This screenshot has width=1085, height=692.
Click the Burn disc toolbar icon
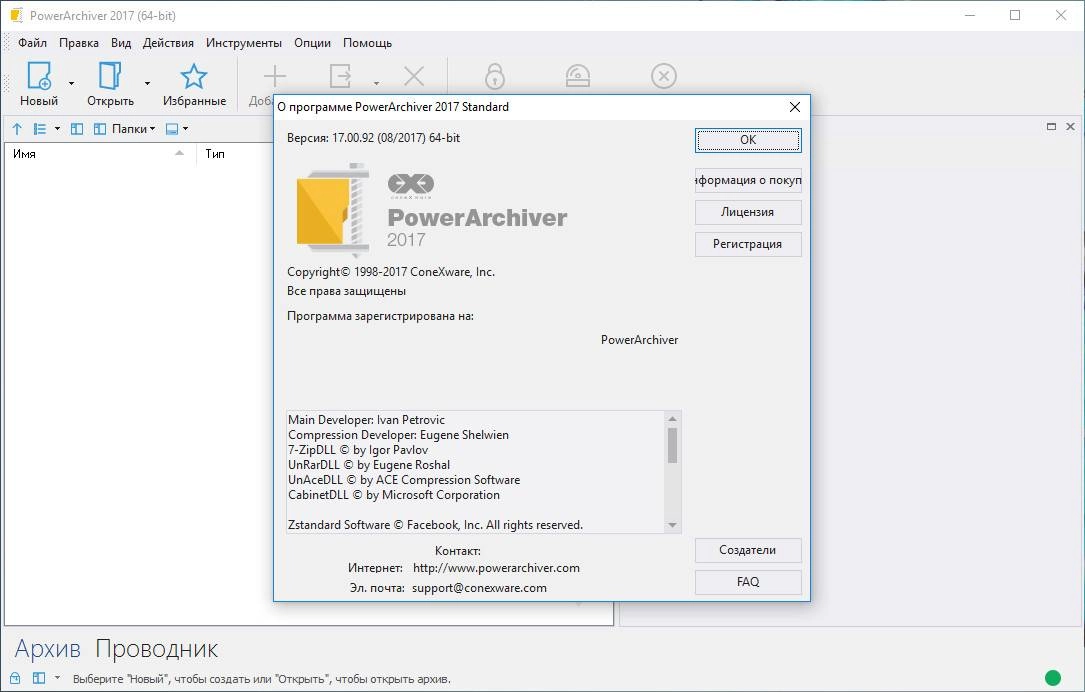click(x=578, y=76)
